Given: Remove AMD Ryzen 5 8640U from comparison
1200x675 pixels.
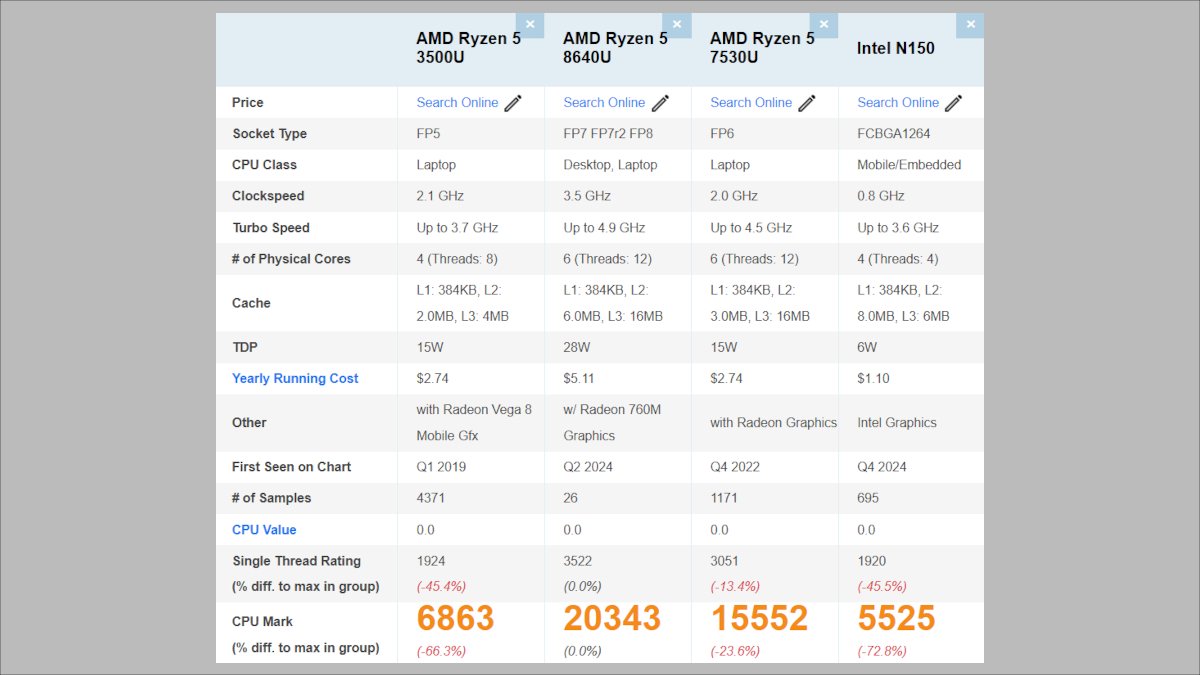Looking at the screenshot, I should click(677, 25).
